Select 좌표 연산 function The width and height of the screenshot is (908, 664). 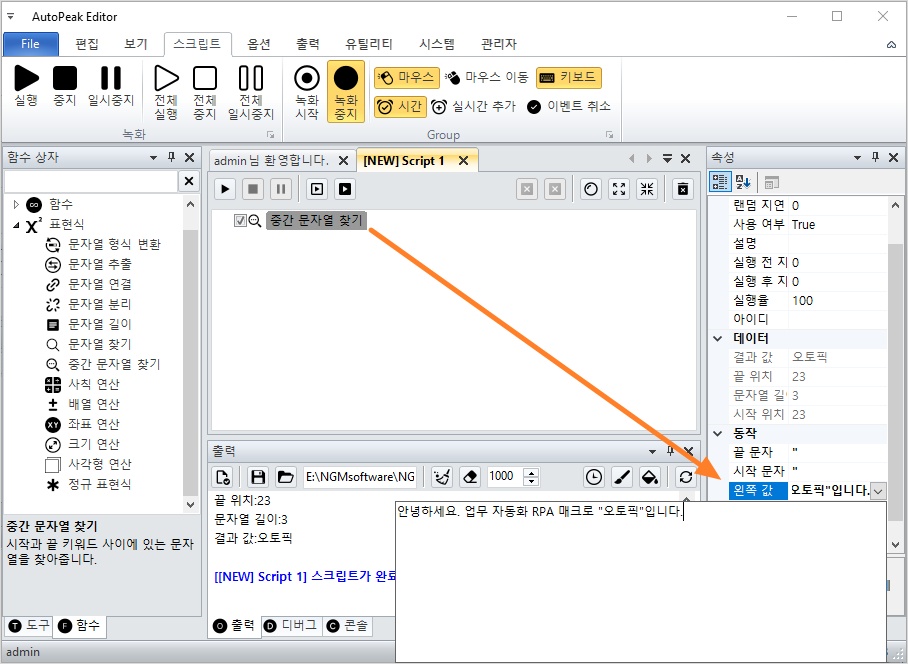tap(93, 424)
